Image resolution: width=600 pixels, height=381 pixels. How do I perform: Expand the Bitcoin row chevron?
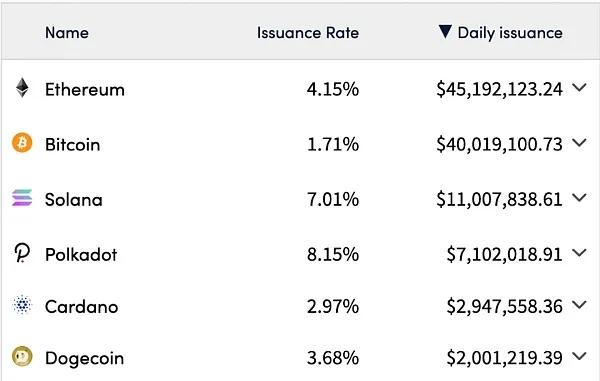coord(579,143)
